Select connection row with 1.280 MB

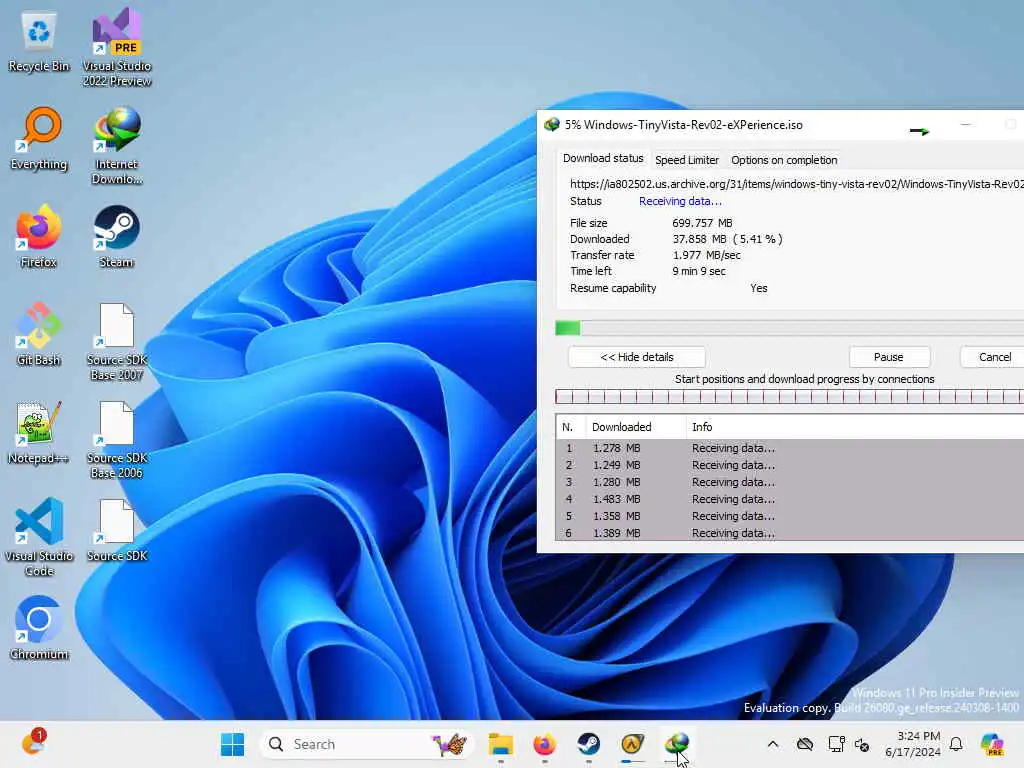click(790, 482)
